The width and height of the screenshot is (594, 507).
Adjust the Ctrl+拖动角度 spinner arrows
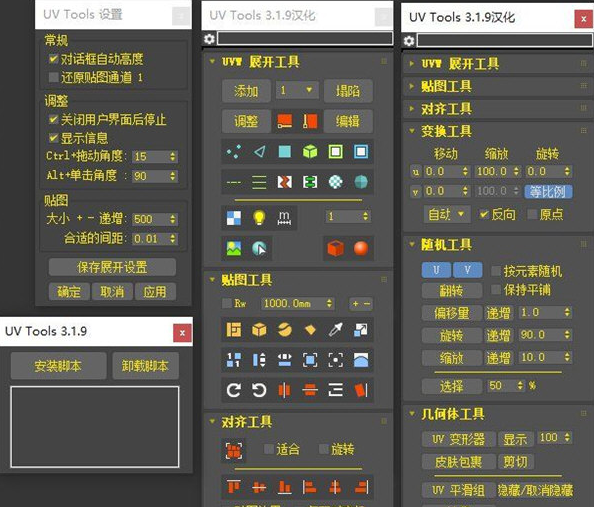point(173,156)
